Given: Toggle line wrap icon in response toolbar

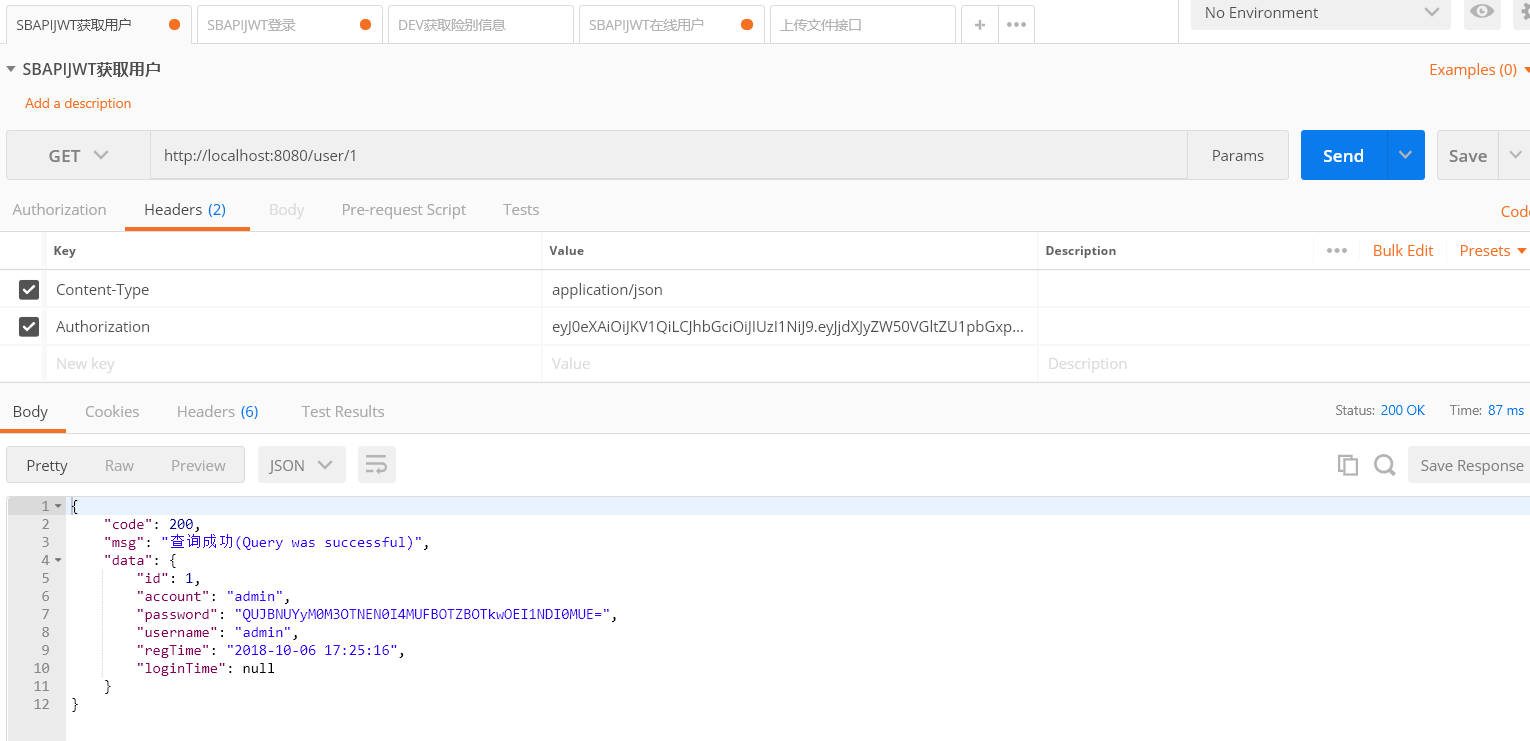Looking at the screenshot, I should [x=377, y=465].
